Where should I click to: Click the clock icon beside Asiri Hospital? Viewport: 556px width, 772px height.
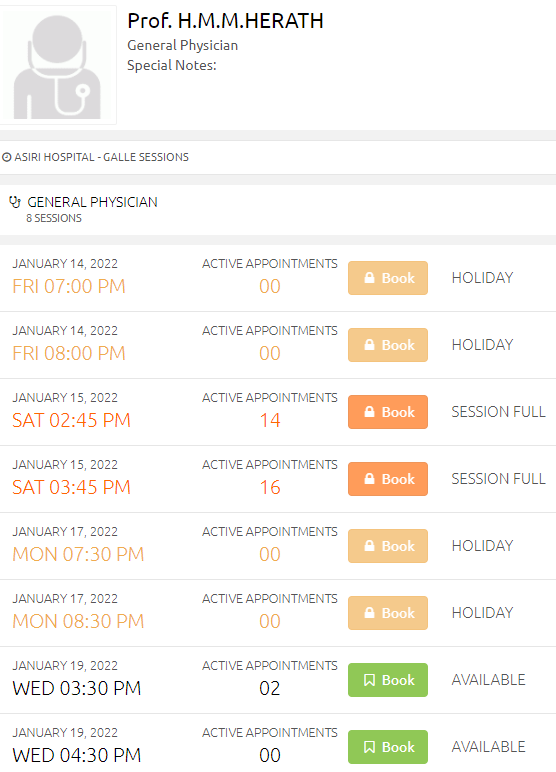coord(7,158)
